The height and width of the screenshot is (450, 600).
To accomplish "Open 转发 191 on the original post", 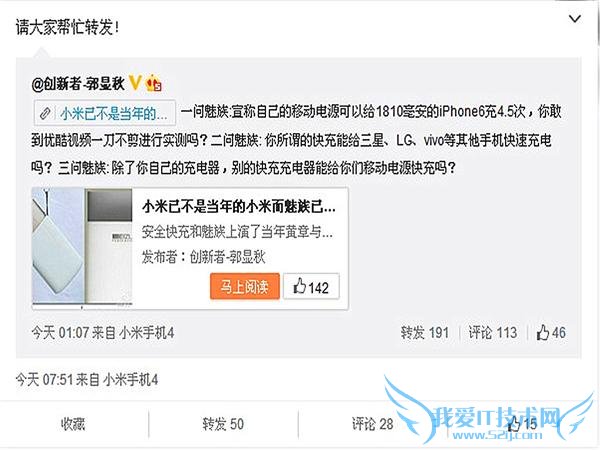I will click(x=425, y=333).
